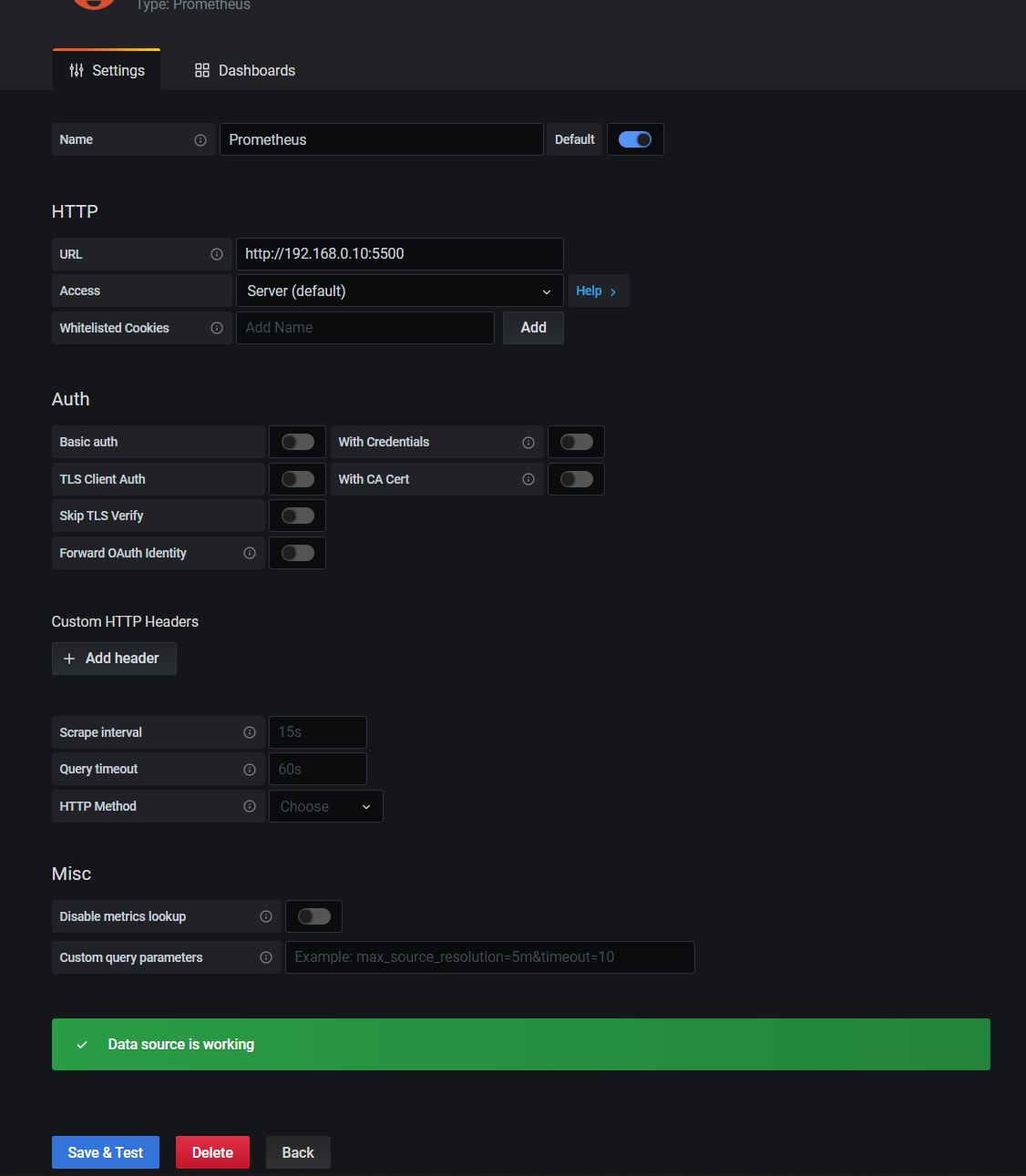The image size is (1026, 1176).
Task: Click the "HTTP" section heading
Action: coord(75,211)
